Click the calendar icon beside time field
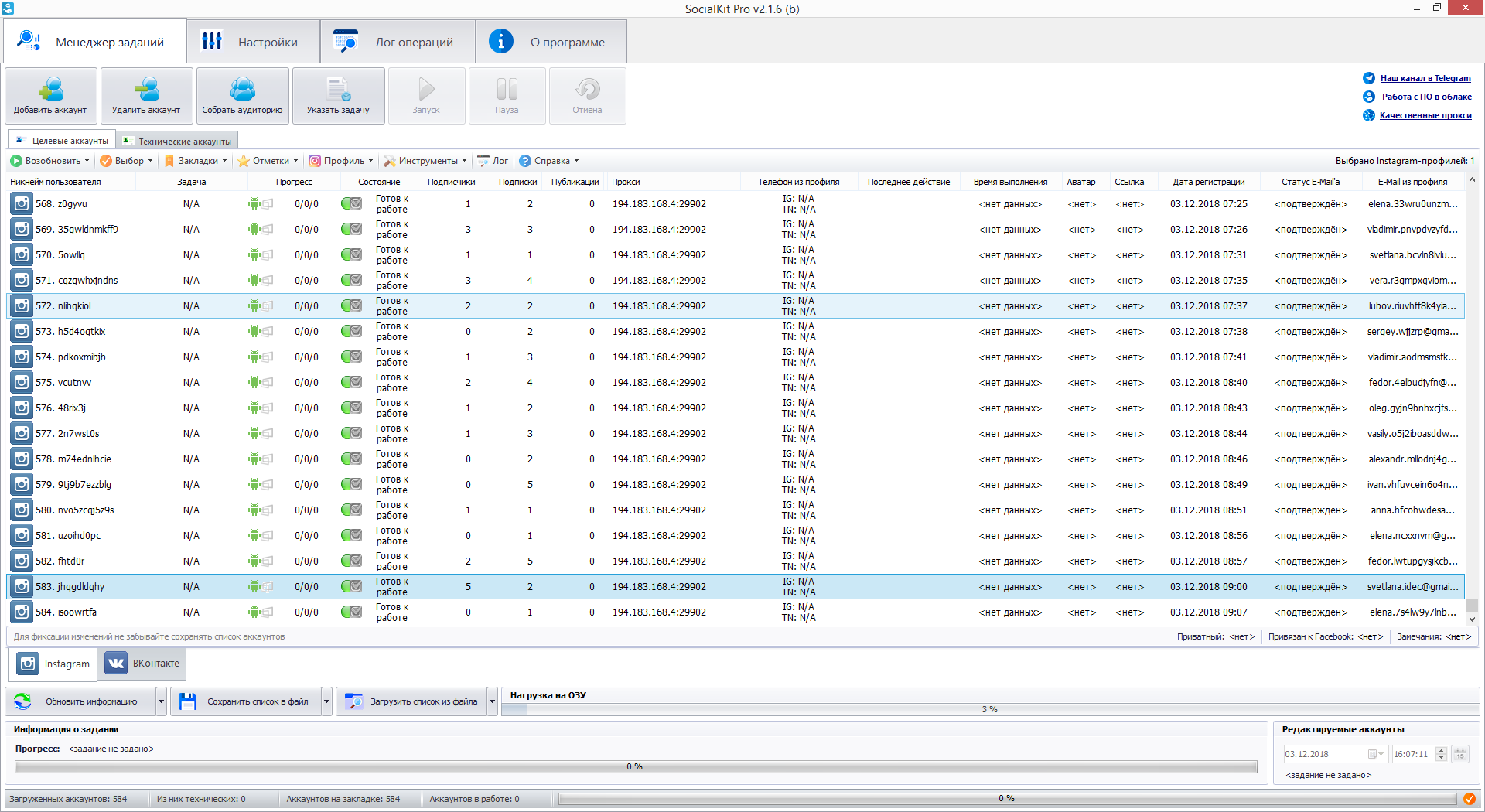 click(1460, 754)
